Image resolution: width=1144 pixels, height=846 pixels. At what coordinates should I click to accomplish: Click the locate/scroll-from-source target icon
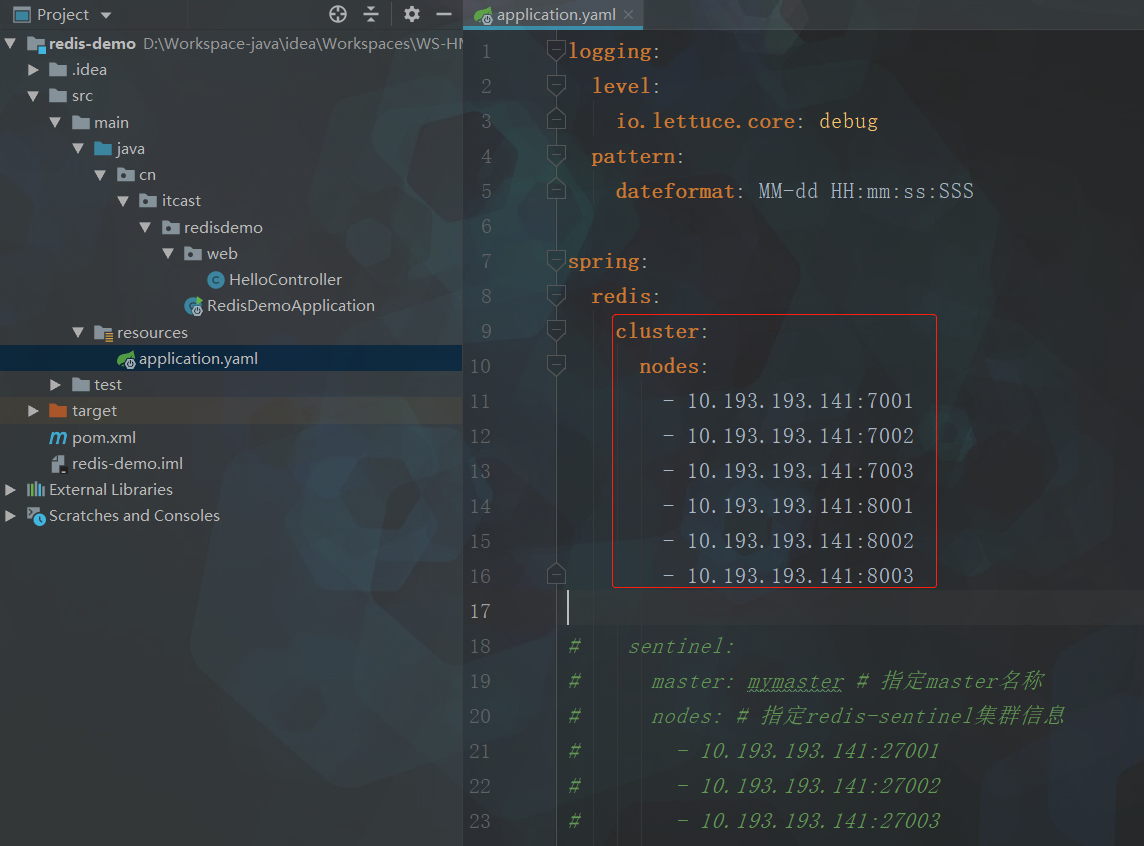tap(338, 14)
